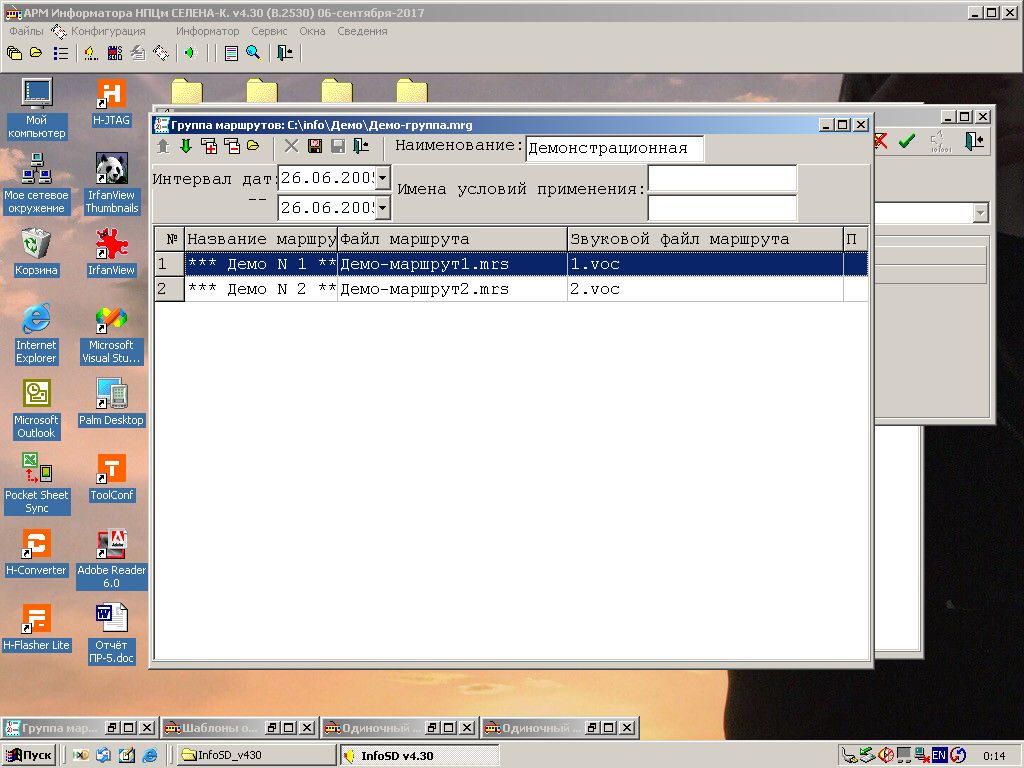Switch to InfoSD_v430 taskbar button
1024x768 pixels.
pos(255,755)
